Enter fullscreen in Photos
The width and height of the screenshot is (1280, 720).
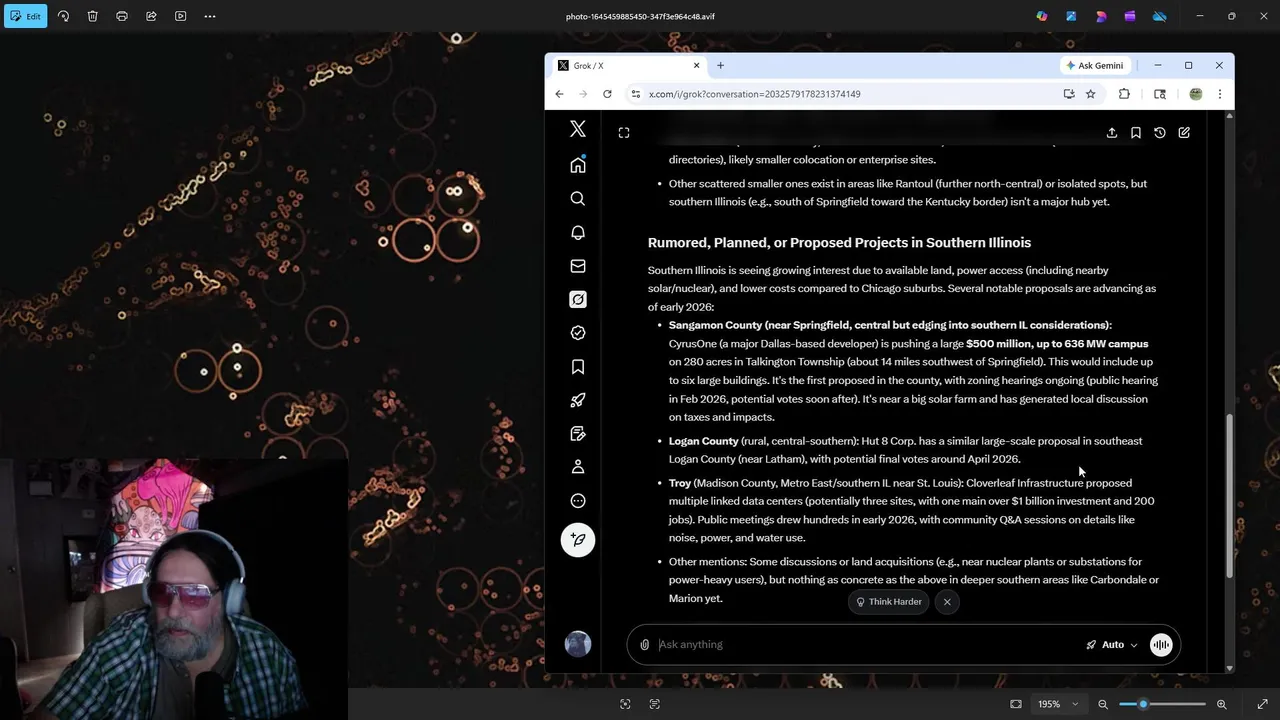1262,704
